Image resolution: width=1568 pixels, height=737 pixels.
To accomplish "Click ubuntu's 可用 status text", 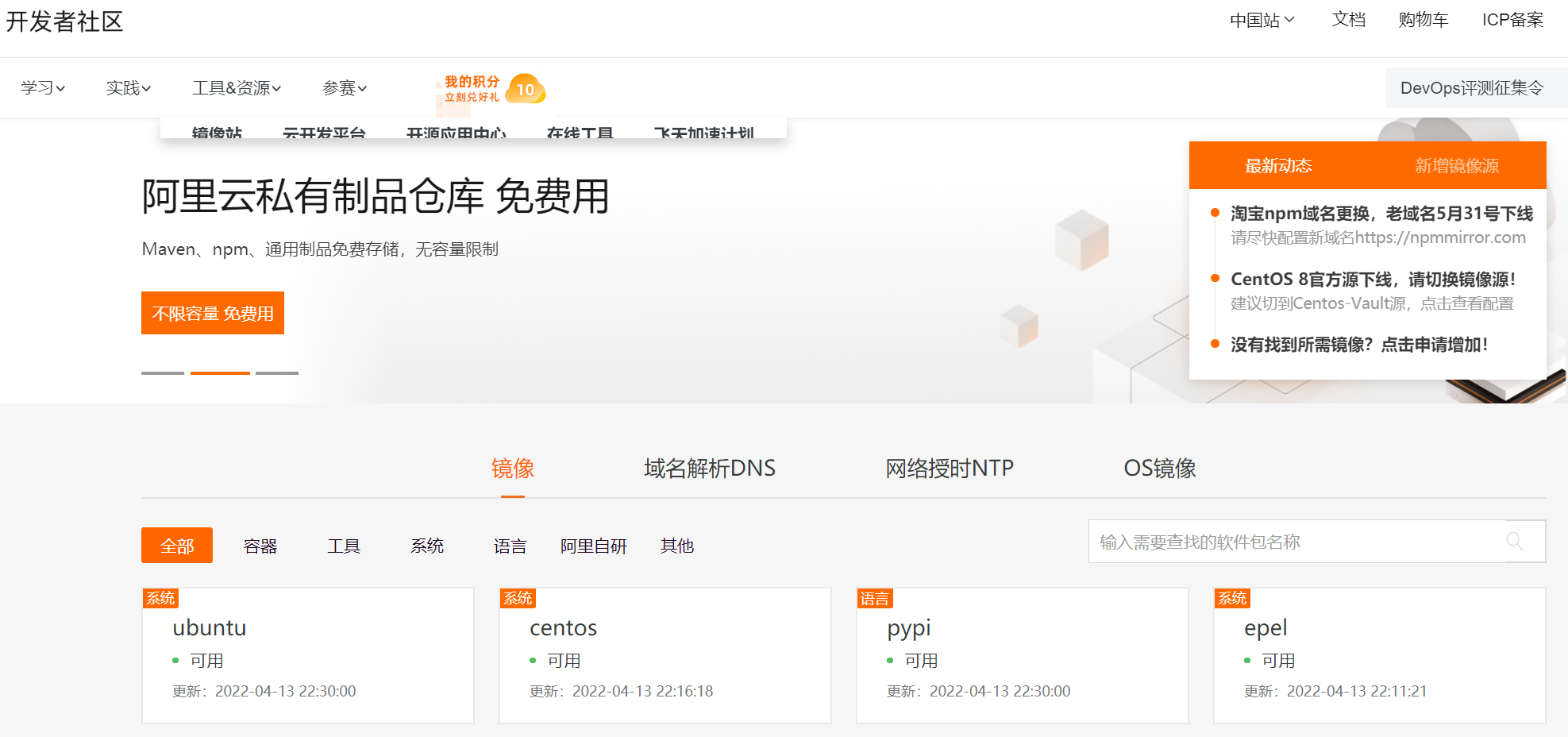I will (206, 661).
